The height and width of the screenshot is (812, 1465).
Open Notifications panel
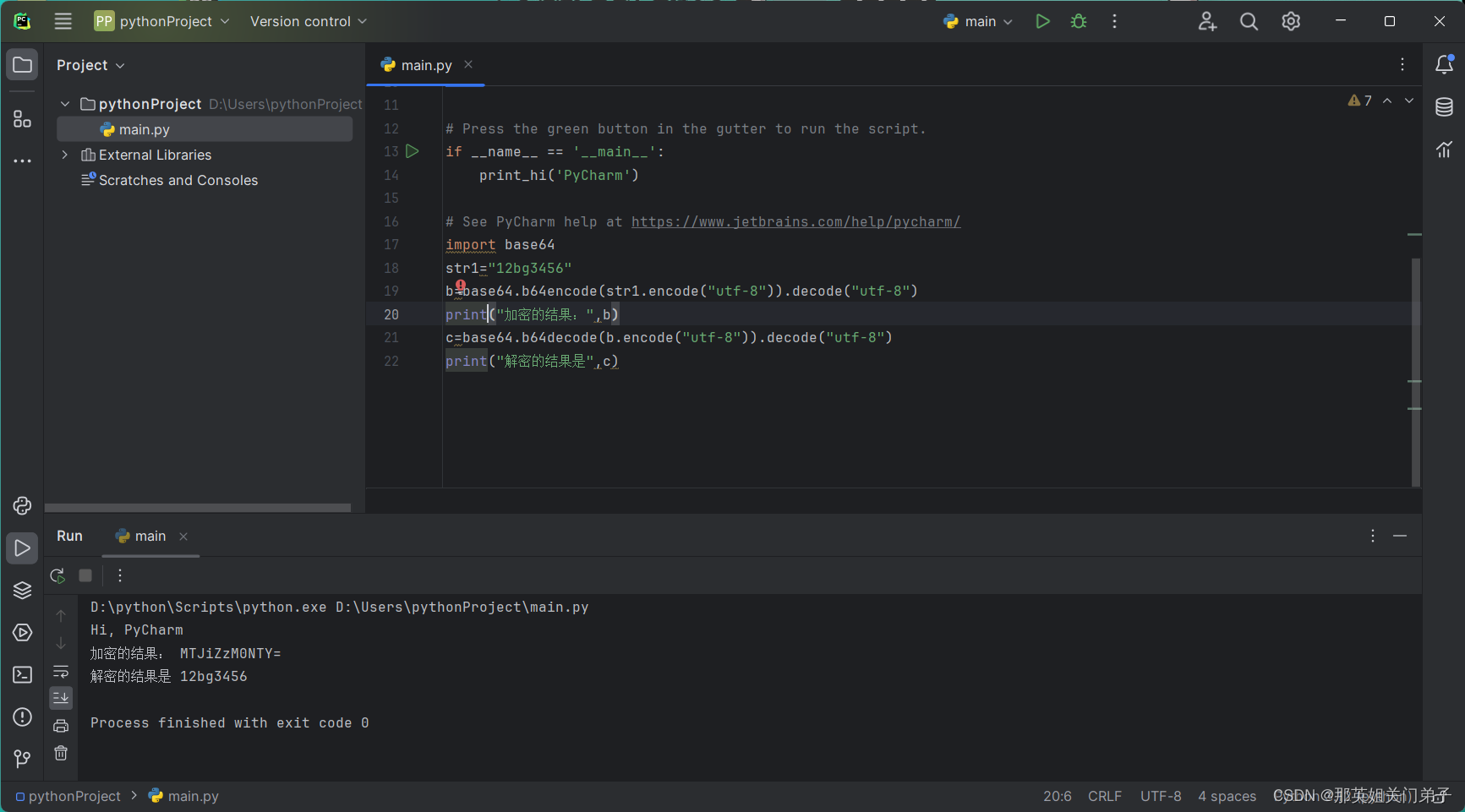click(x=1444, y=64)
